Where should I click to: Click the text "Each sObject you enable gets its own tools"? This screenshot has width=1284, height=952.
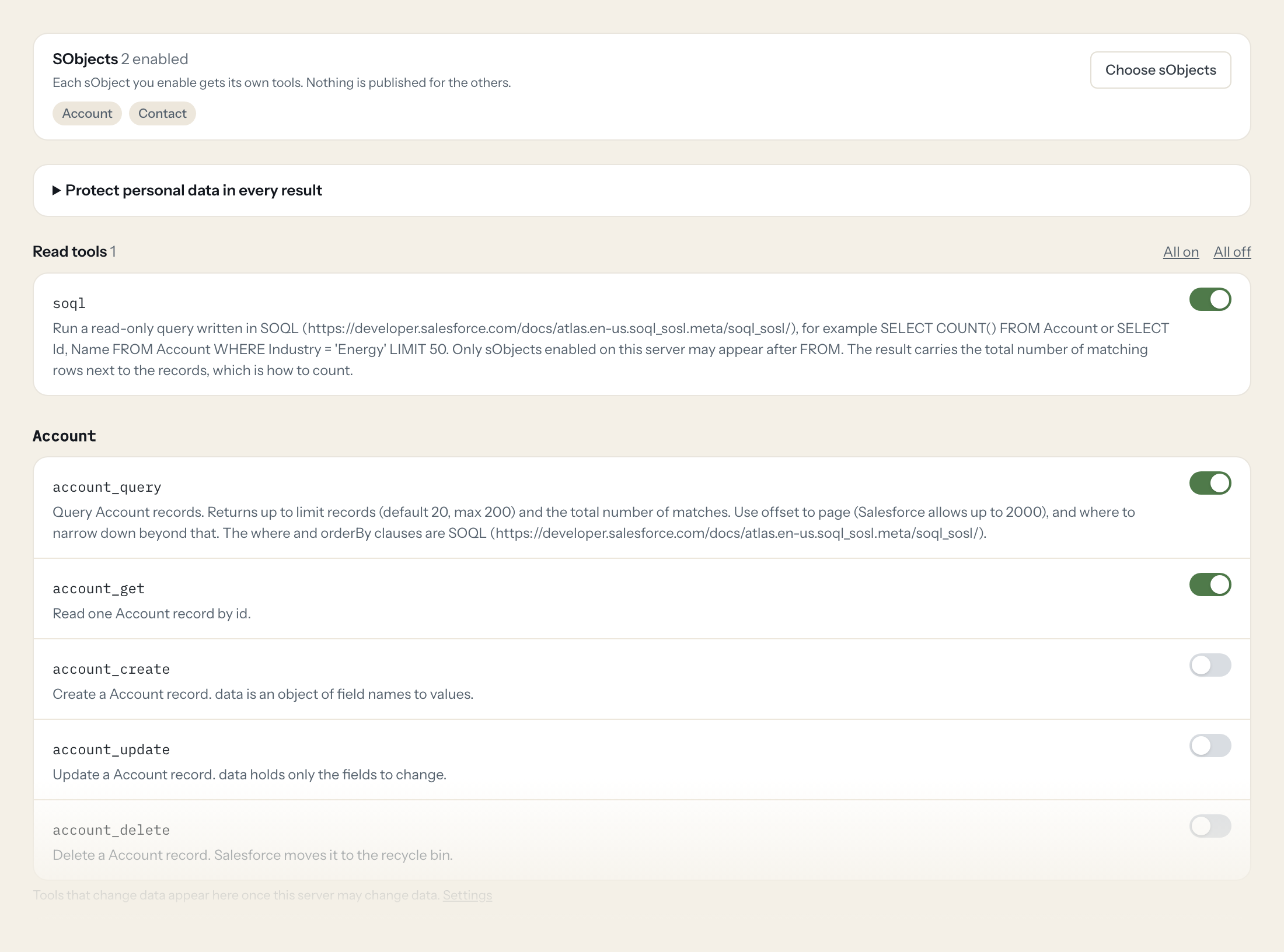pyautogui.click(x=177, y=83)
